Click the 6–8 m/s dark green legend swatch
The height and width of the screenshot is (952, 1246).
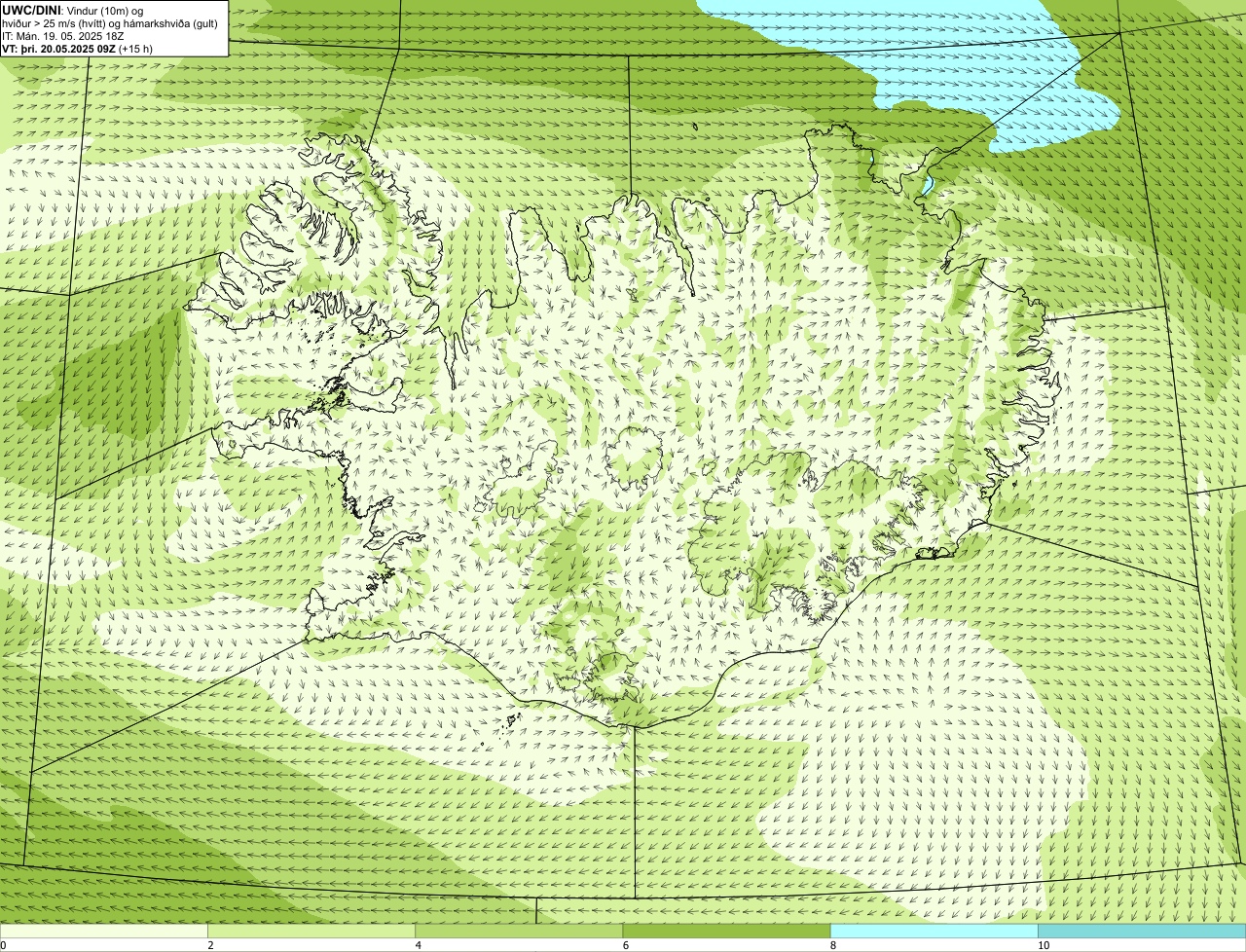tap(726, 931)
